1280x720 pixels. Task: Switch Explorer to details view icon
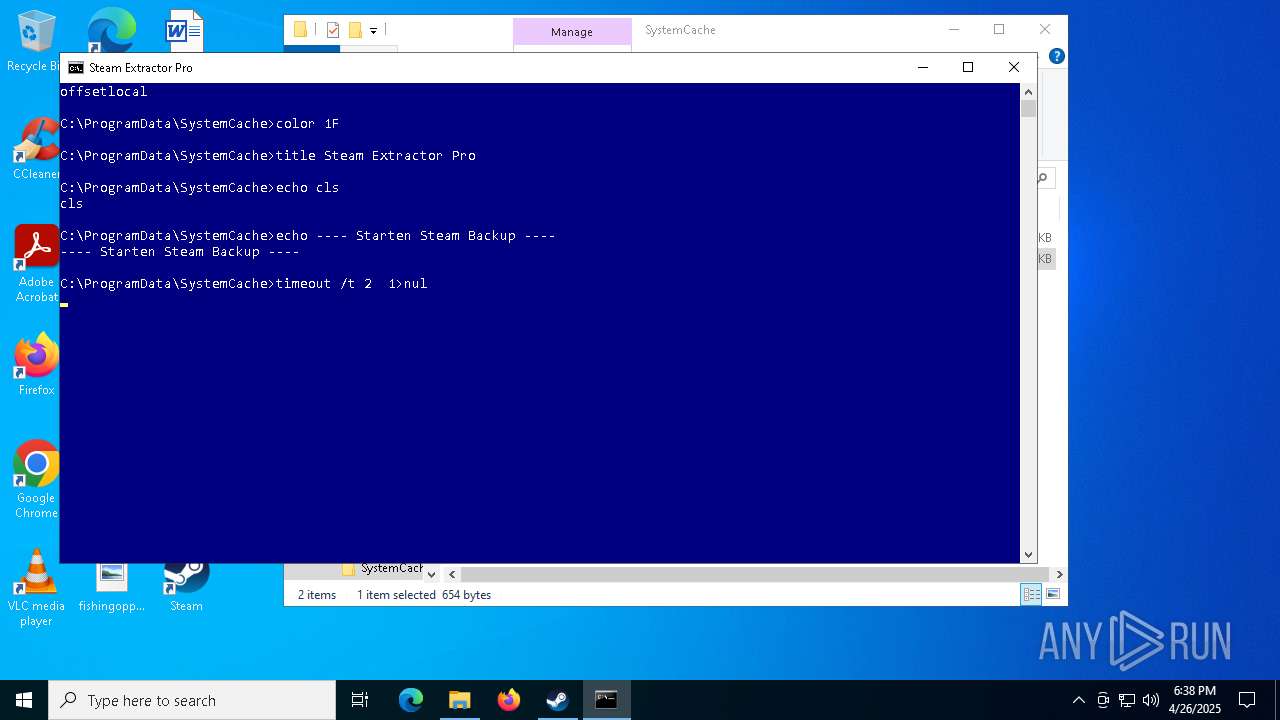pyautogui.click(x=1031, y=594)
